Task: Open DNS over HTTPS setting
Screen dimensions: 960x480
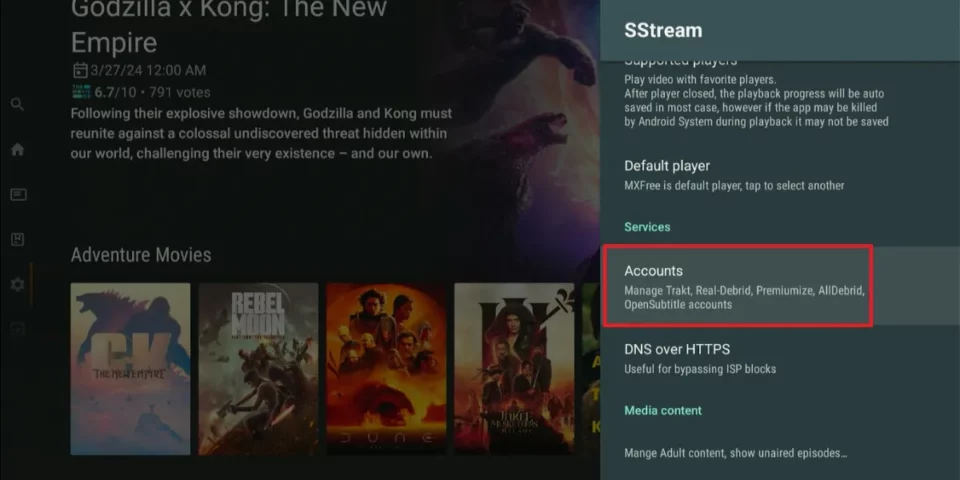Action: pos(780,359)
